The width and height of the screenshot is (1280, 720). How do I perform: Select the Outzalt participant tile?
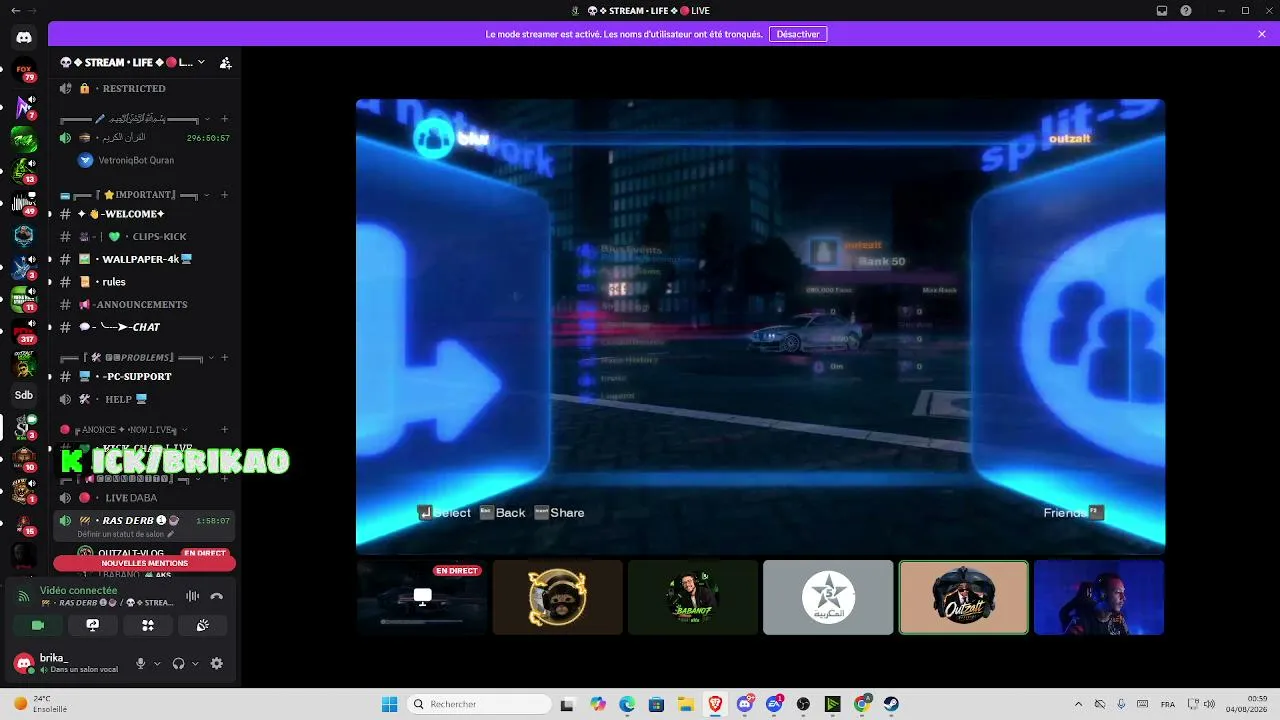click(x=964, y=597)
